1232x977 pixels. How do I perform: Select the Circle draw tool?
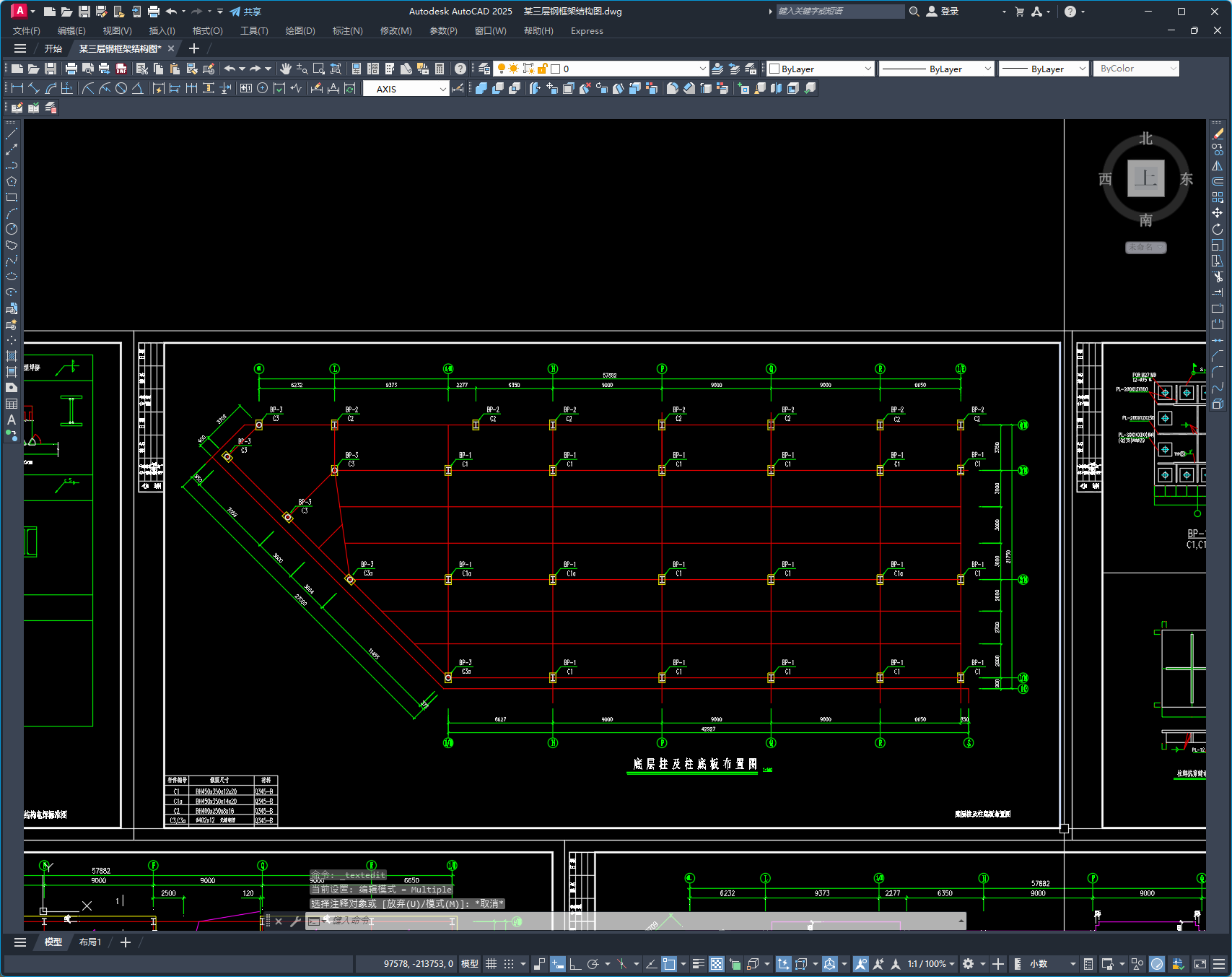point(12,229)
